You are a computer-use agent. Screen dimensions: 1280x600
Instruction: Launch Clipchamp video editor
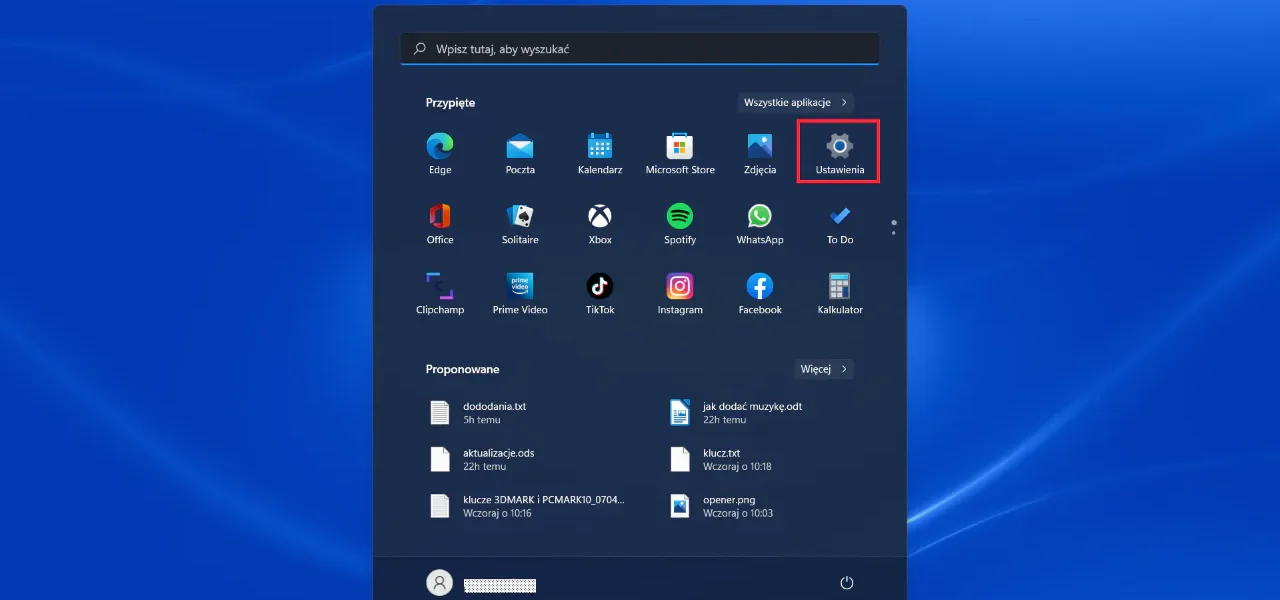pos(440,290)
